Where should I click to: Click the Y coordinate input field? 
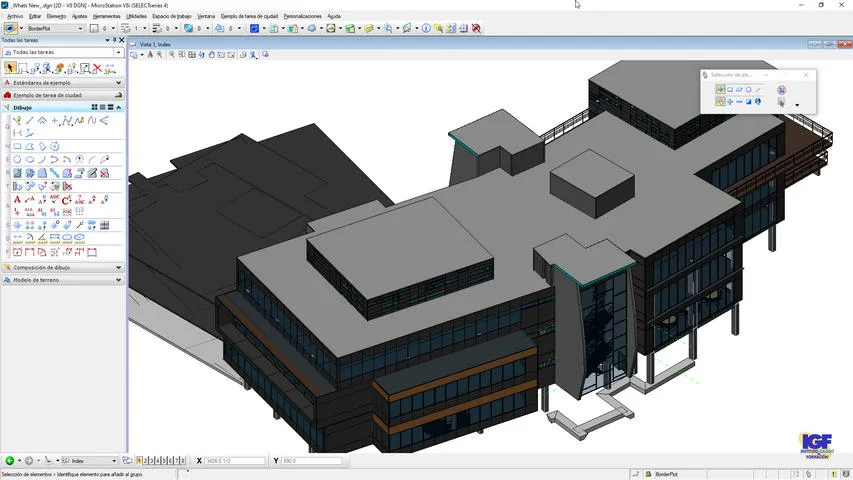pyautogui.click(x=312, y=461)
